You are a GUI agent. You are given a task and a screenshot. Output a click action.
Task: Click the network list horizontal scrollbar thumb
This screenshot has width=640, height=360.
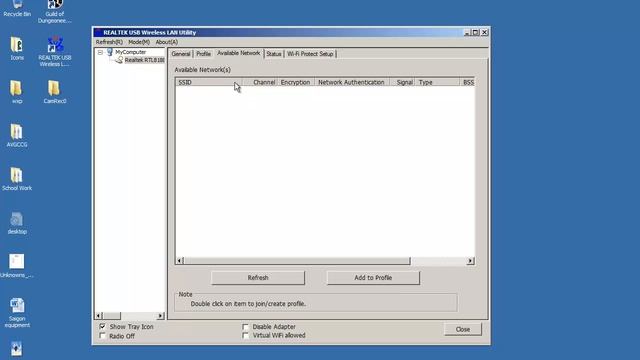(297, 261)
